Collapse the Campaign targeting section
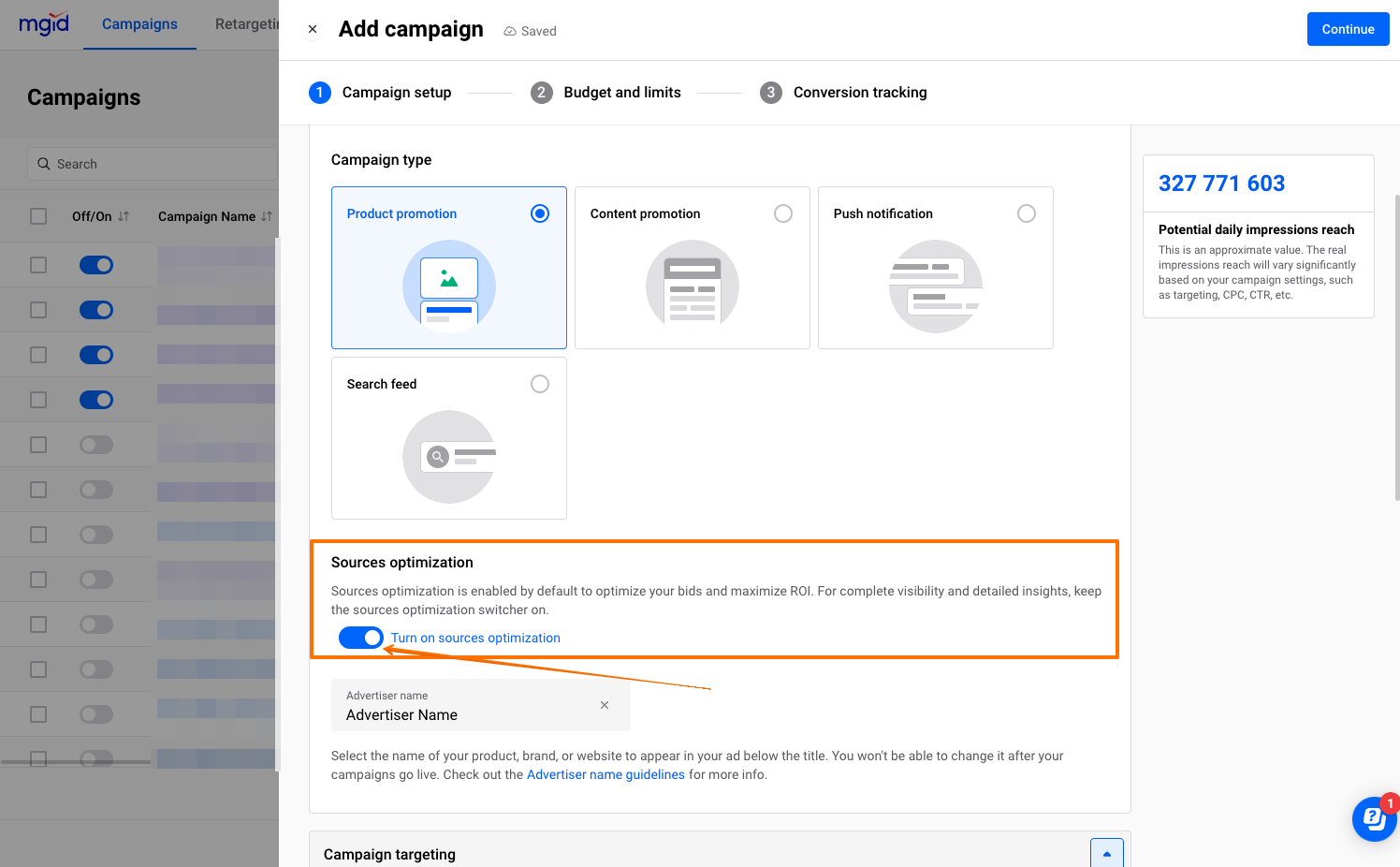1400x867 pixels. pyautogui.click(x=1107, y=852)
